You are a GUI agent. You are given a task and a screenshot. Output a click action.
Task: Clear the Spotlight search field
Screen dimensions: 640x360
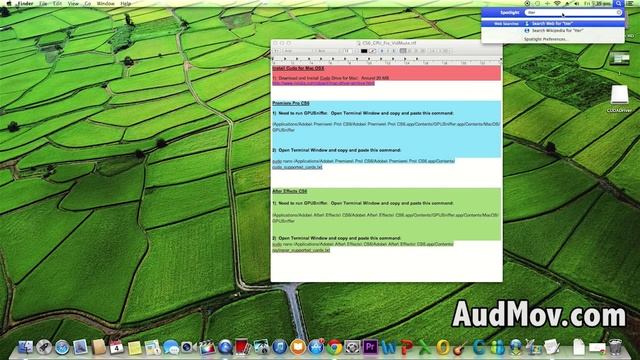(x=619, y=13)
